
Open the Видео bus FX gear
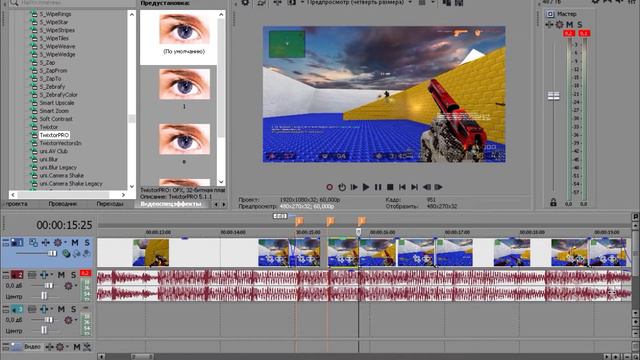[x=61, y=347]
